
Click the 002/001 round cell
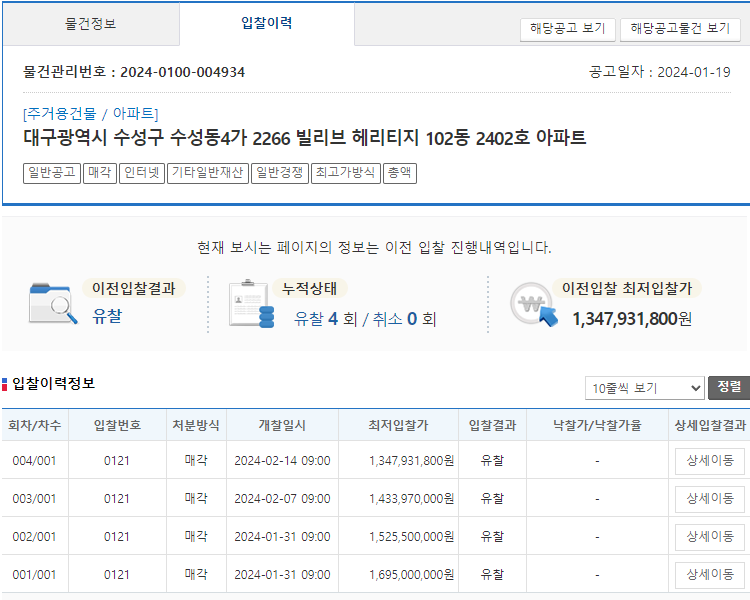(x=34, y=537)
